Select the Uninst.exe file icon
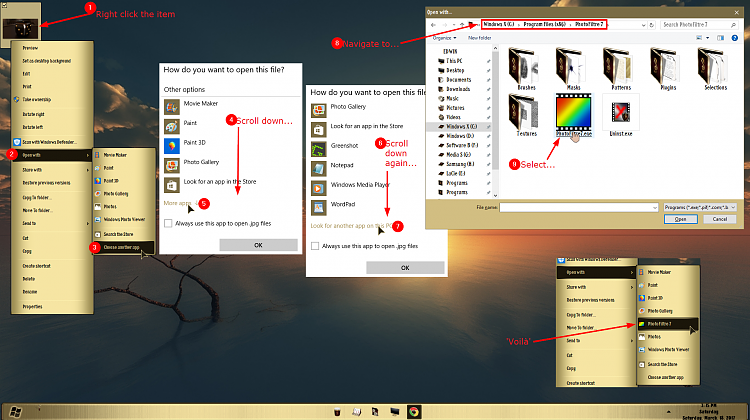This screenshot has width=750, height=420. (621, 112)
